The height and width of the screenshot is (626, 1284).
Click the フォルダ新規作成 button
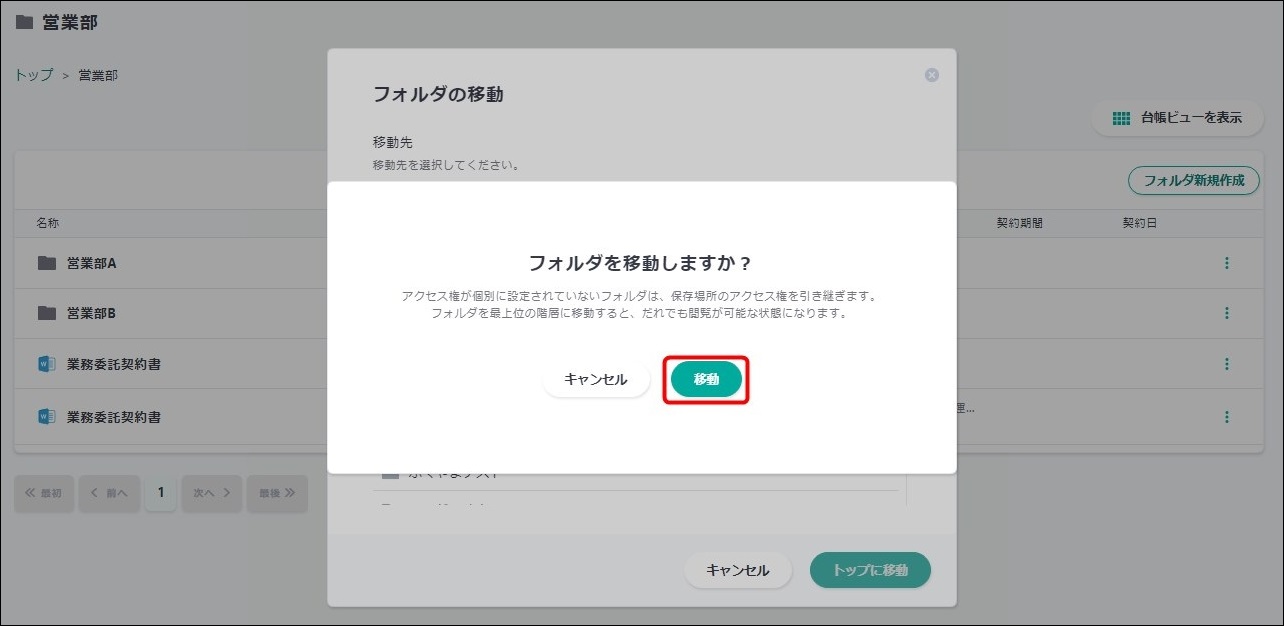(x=1193, y=181)
